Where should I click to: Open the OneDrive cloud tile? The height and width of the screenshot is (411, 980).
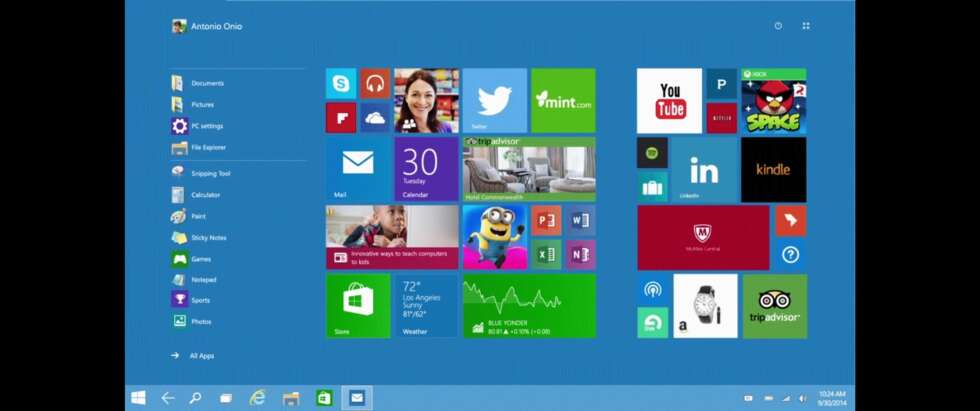click(375, 118)
